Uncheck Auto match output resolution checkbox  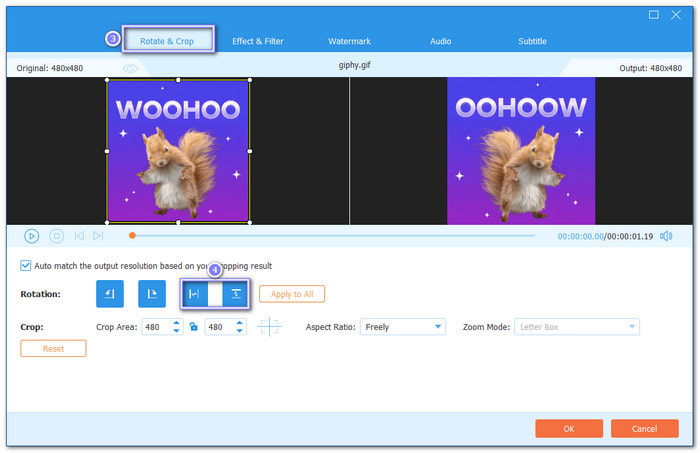[26, 266]
